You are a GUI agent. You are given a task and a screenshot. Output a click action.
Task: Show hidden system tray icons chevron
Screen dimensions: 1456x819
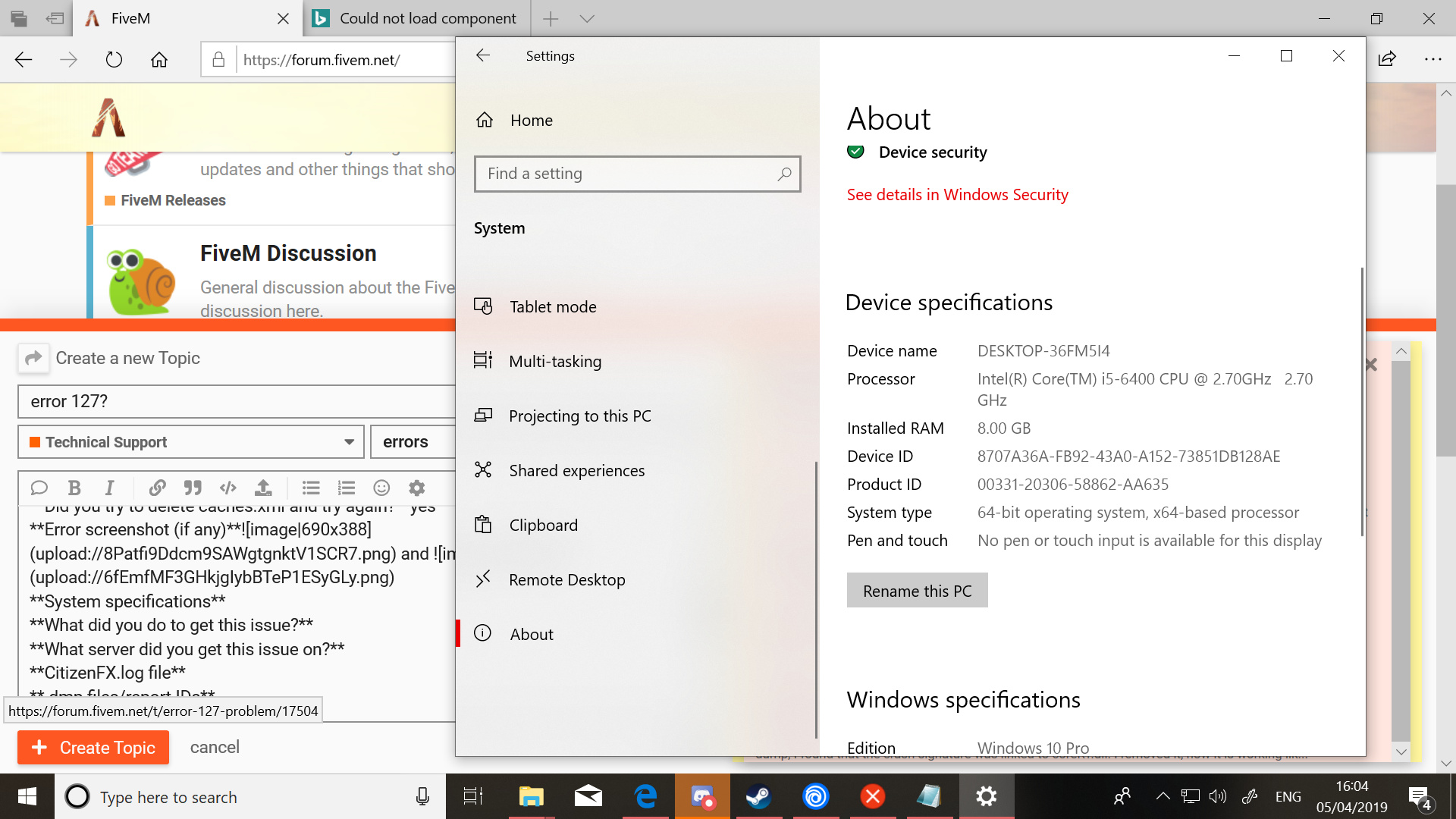click(1162, 796)
